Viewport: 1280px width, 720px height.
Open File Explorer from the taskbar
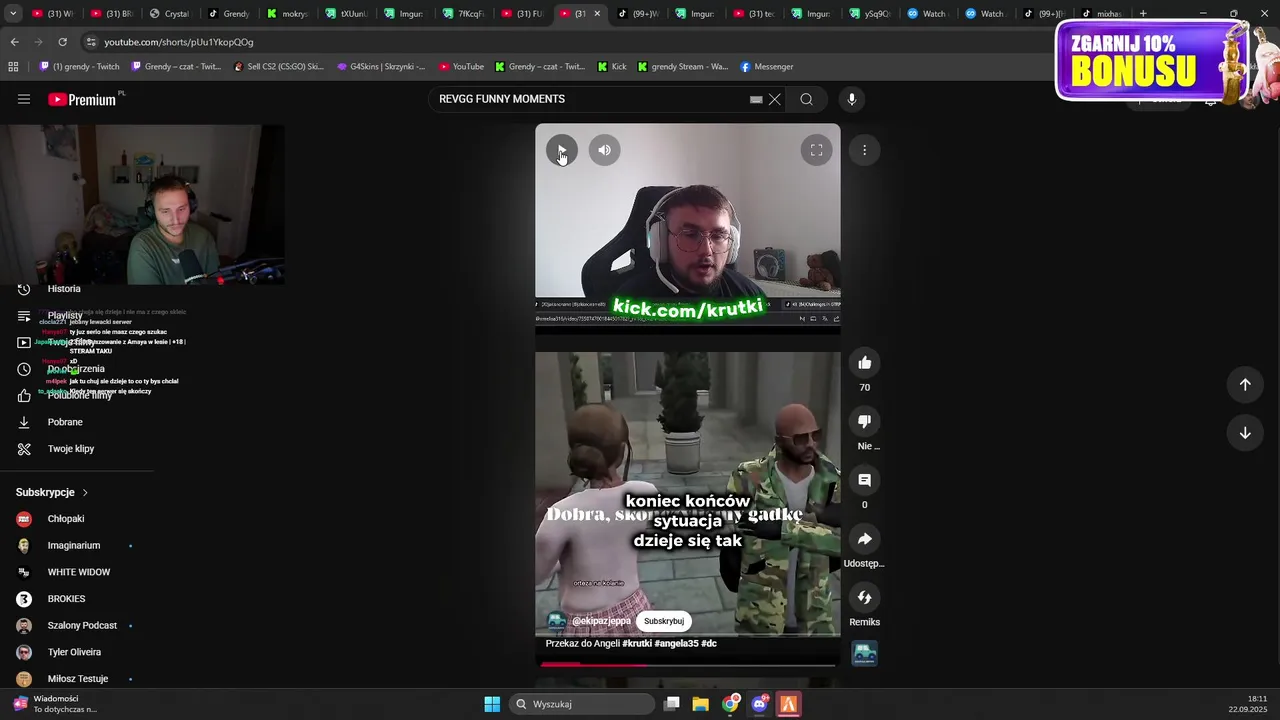point(700,704)
